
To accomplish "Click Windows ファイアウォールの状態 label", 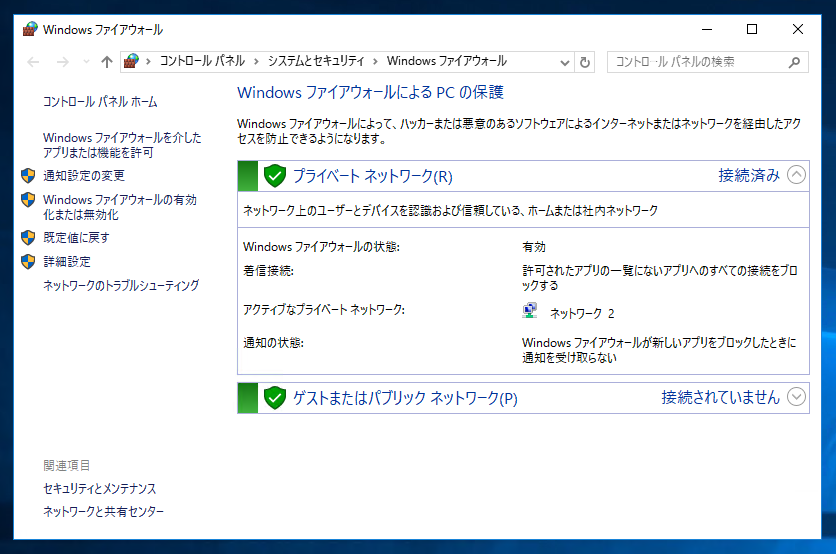I will point(321,247).
